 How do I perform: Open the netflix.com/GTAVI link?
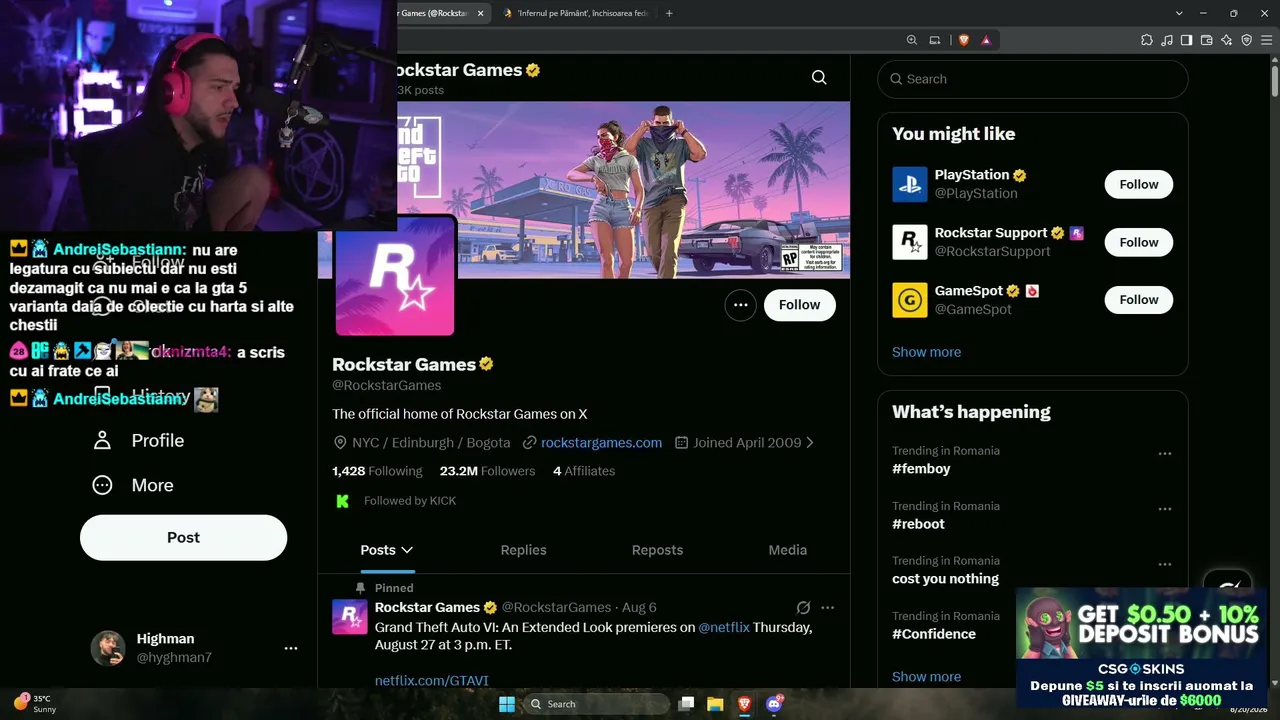point(432,680)
